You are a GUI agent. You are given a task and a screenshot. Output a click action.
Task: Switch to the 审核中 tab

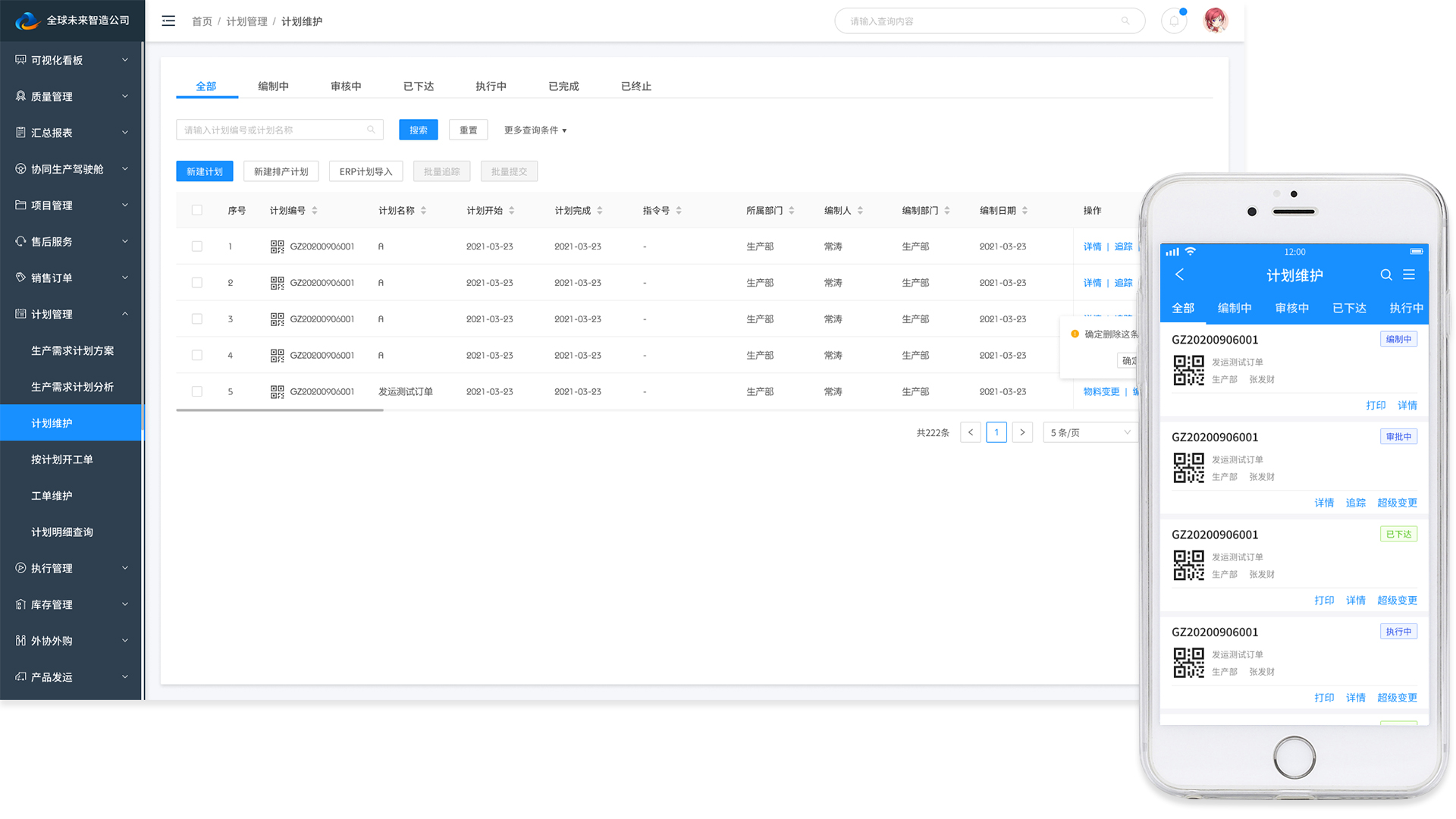(x=346, y=86)
